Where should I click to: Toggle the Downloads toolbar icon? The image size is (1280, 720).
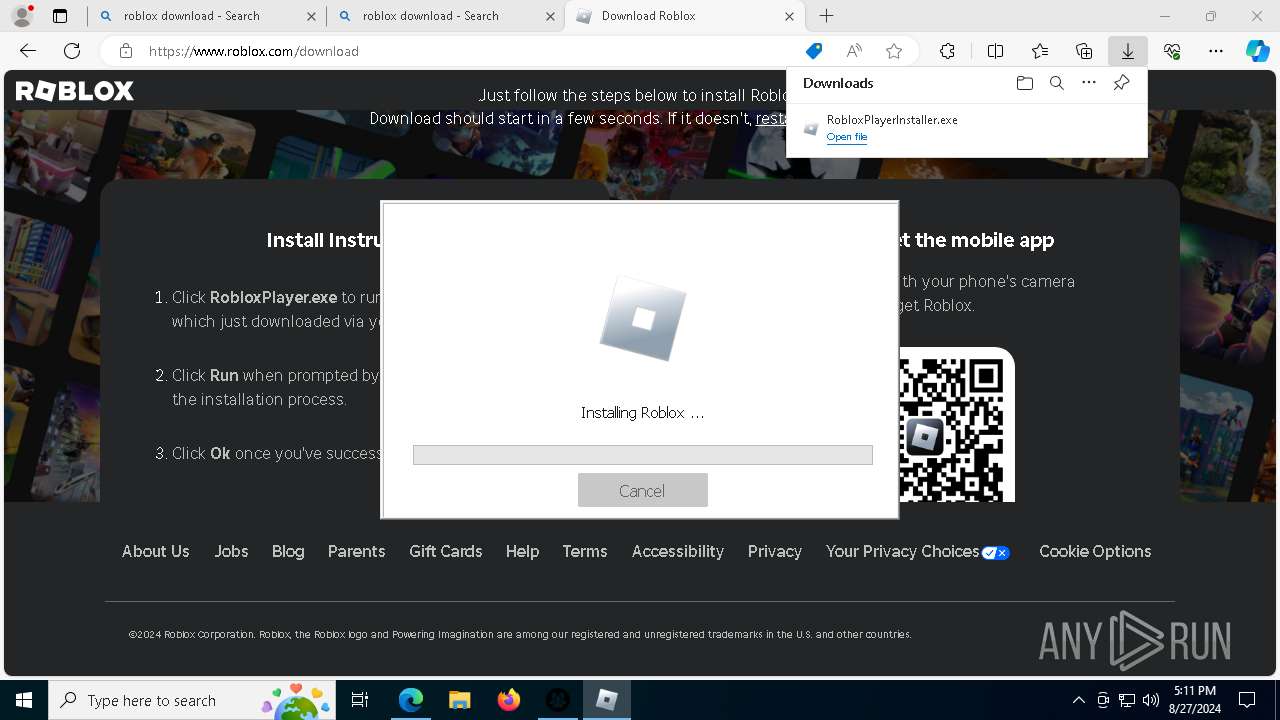pyautogui.click(x=1127, y=51)
